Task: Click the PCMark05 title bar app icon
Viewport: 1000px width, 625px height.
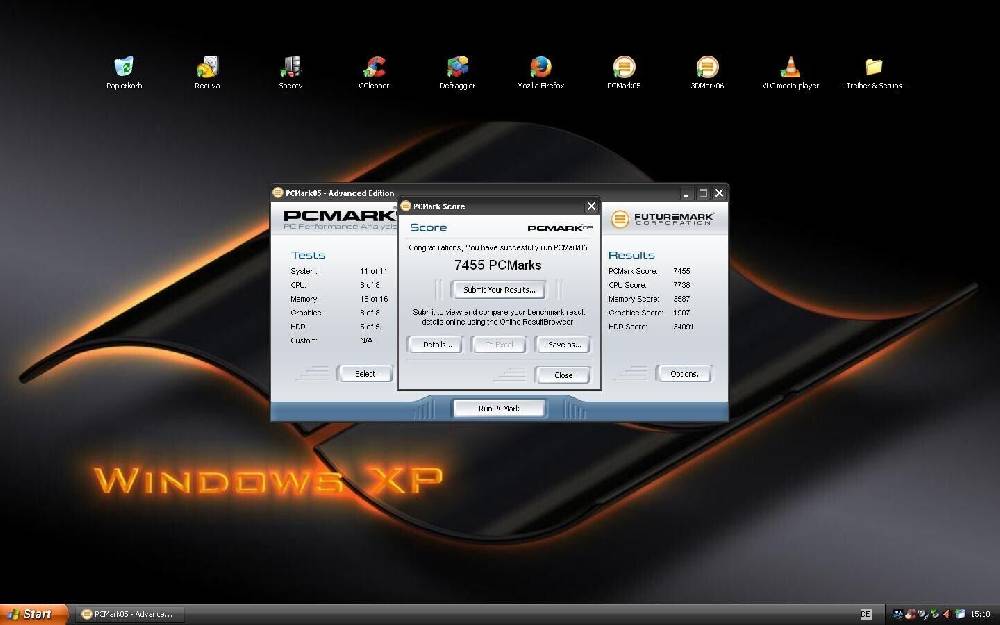Action: [277, 193]
